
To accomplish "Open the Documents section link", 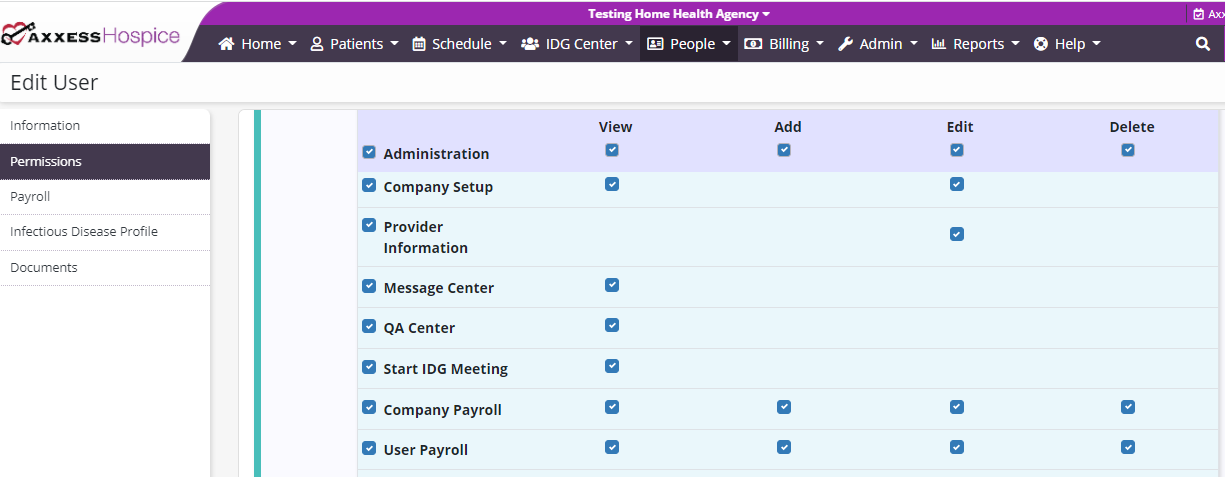I will 44,268.
